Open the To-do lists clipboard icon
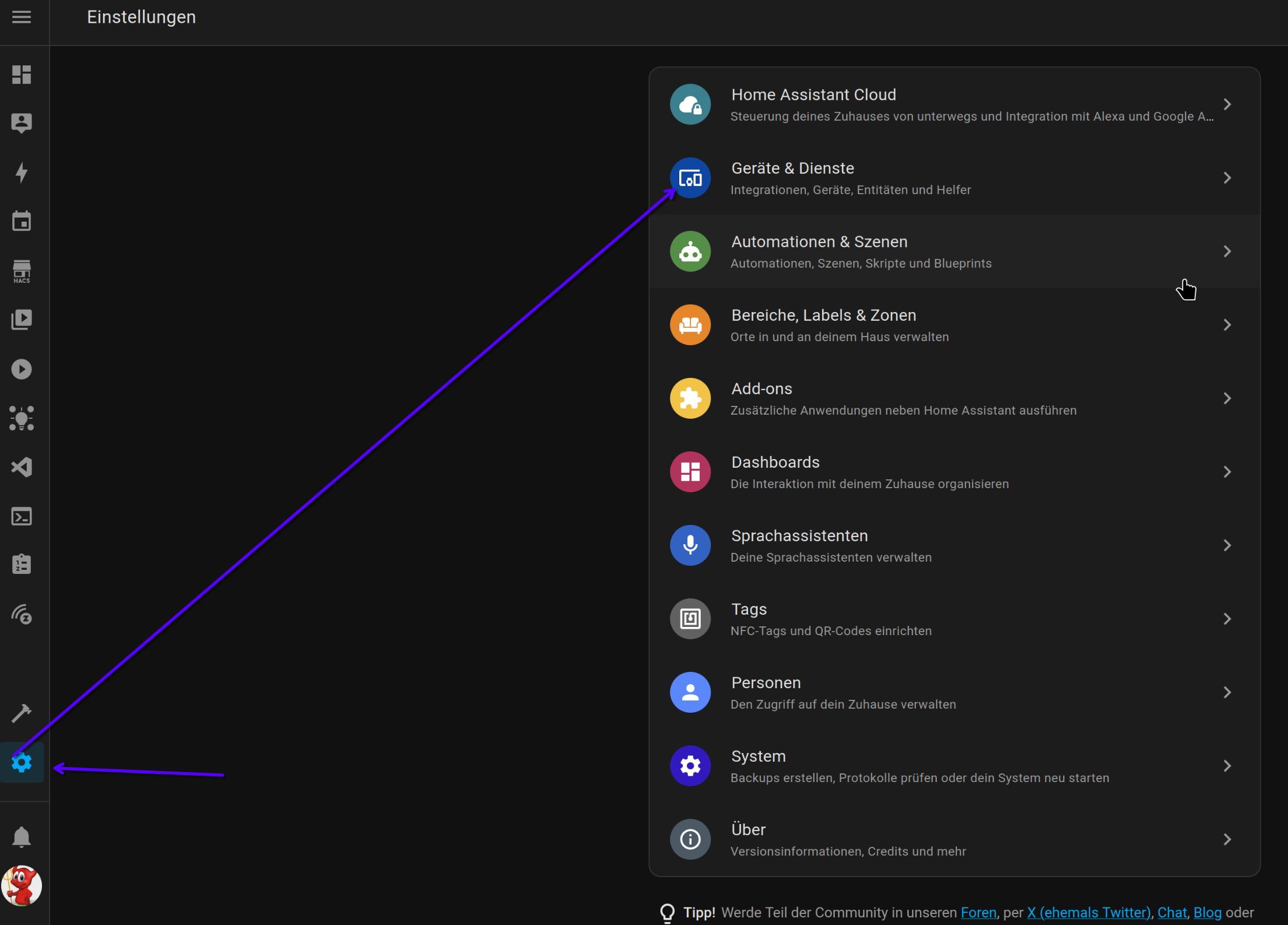Image resolution: width=1288 pixels, height=925 pixels. coord(22,565)
